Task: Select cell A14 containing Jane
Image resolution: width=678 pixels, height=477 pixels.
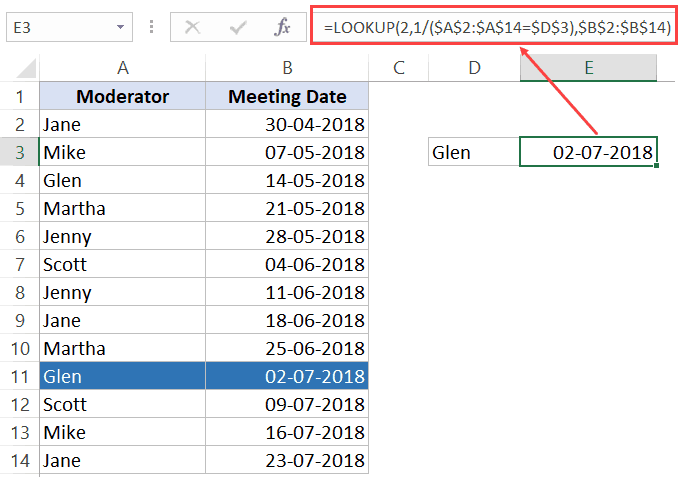Action: point(122,461)
